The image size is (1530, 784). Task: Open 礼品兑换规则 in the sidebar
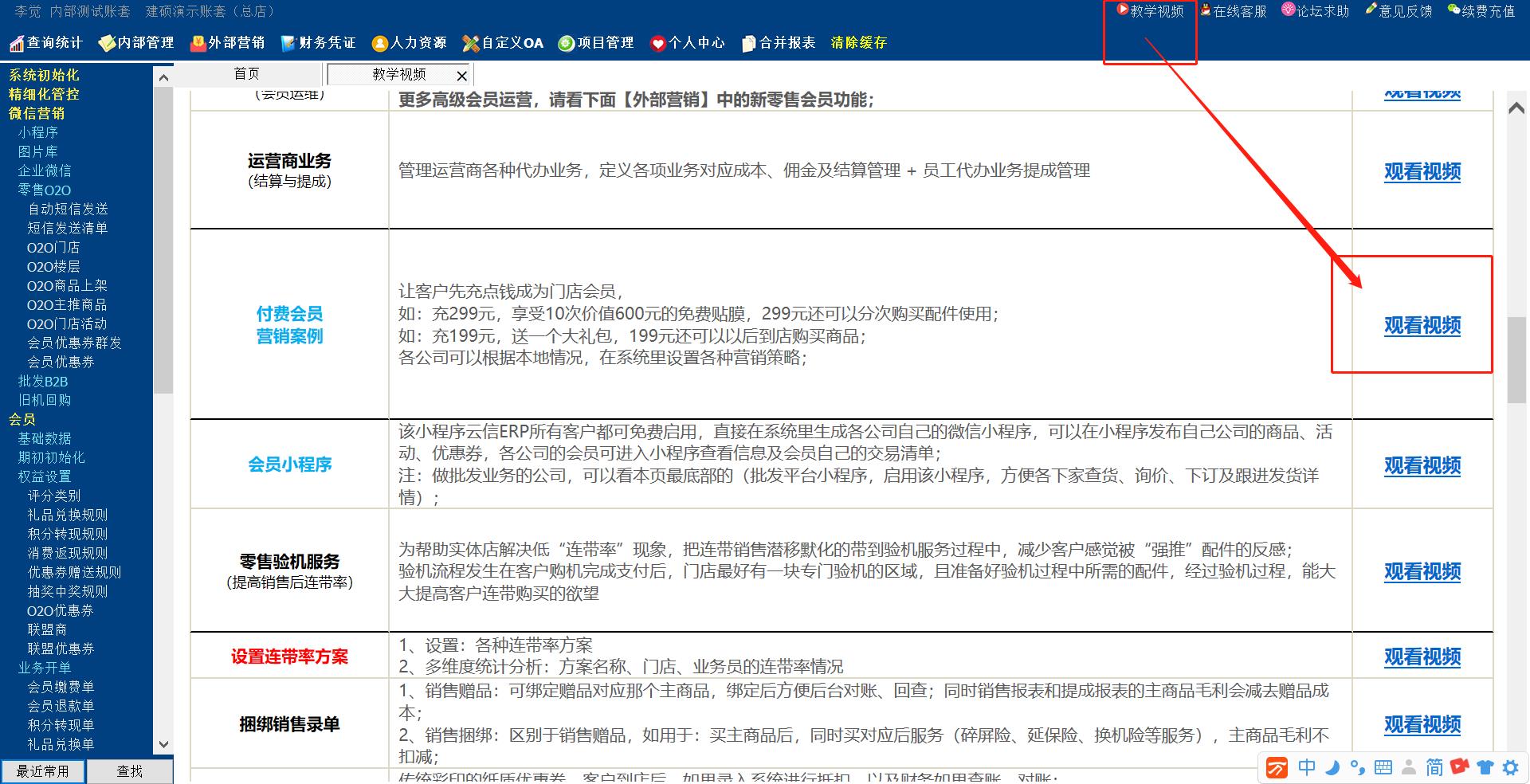[x=68, y=515]
